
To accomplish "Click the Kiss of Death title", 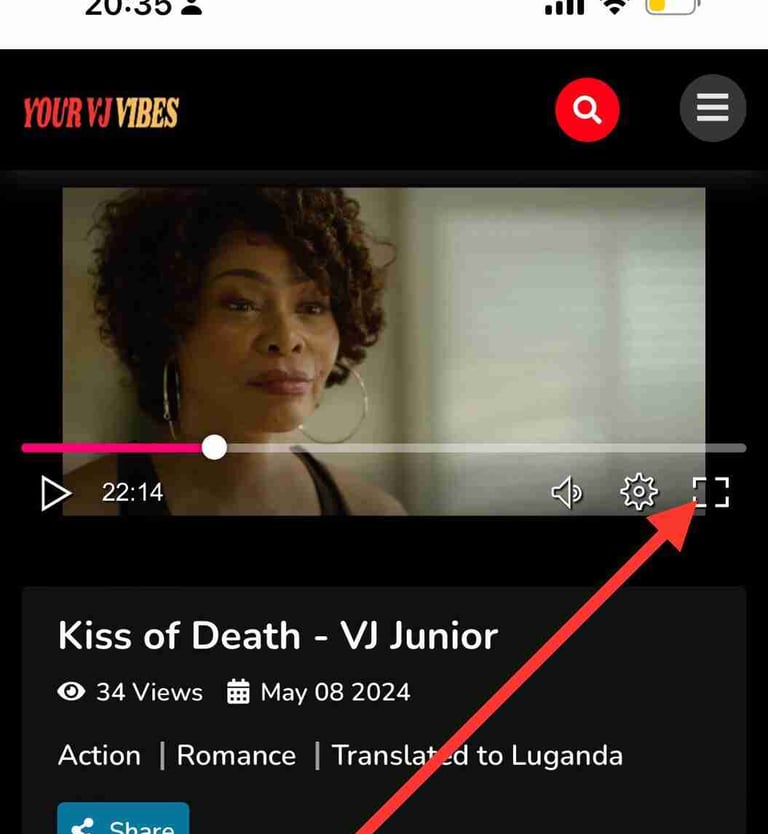I will pyautogui.click(x=278, y=636).
